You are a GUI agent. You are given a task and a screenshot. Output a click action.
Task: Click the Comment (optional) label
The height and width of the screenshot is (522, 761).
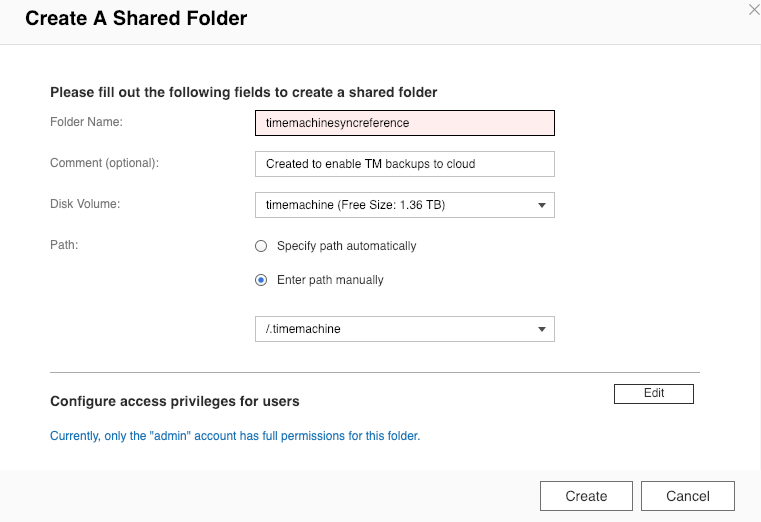coord(105,163)
